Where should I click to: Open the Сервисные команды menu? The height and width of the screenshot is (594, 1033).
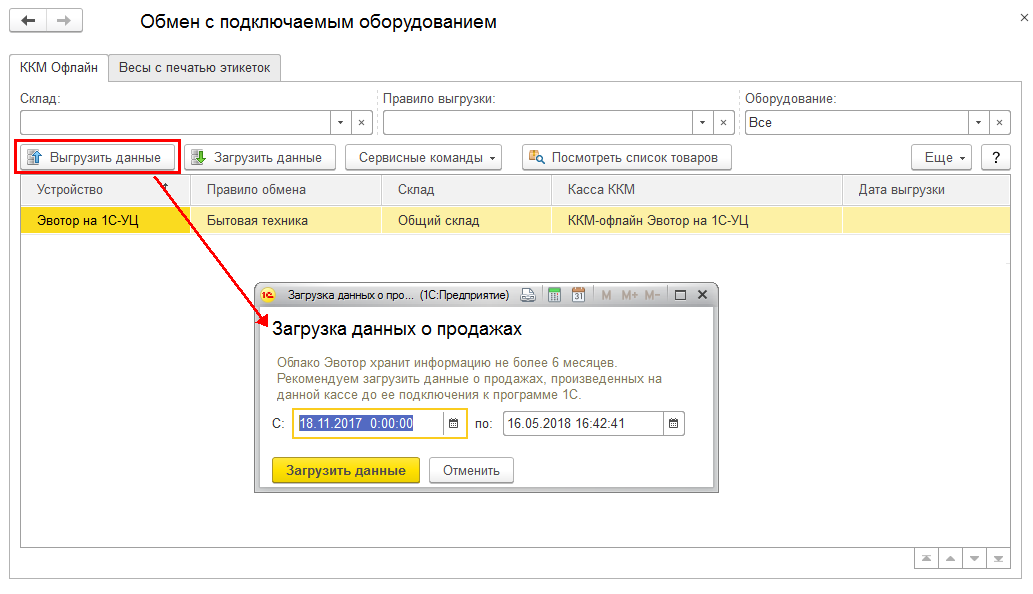424,157
